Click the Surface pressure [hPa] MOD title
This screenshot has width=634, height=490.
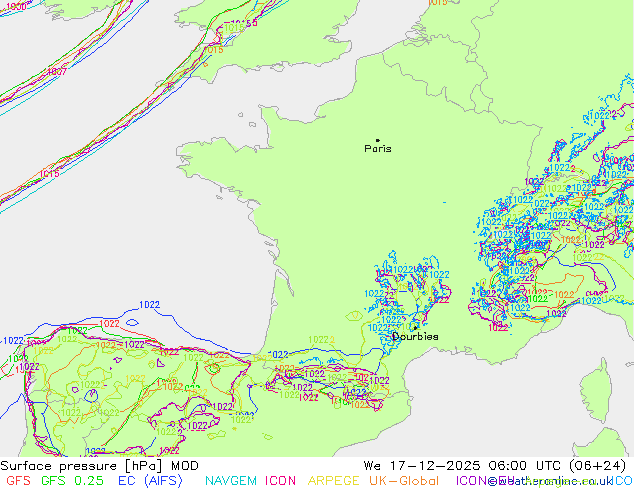99,466
